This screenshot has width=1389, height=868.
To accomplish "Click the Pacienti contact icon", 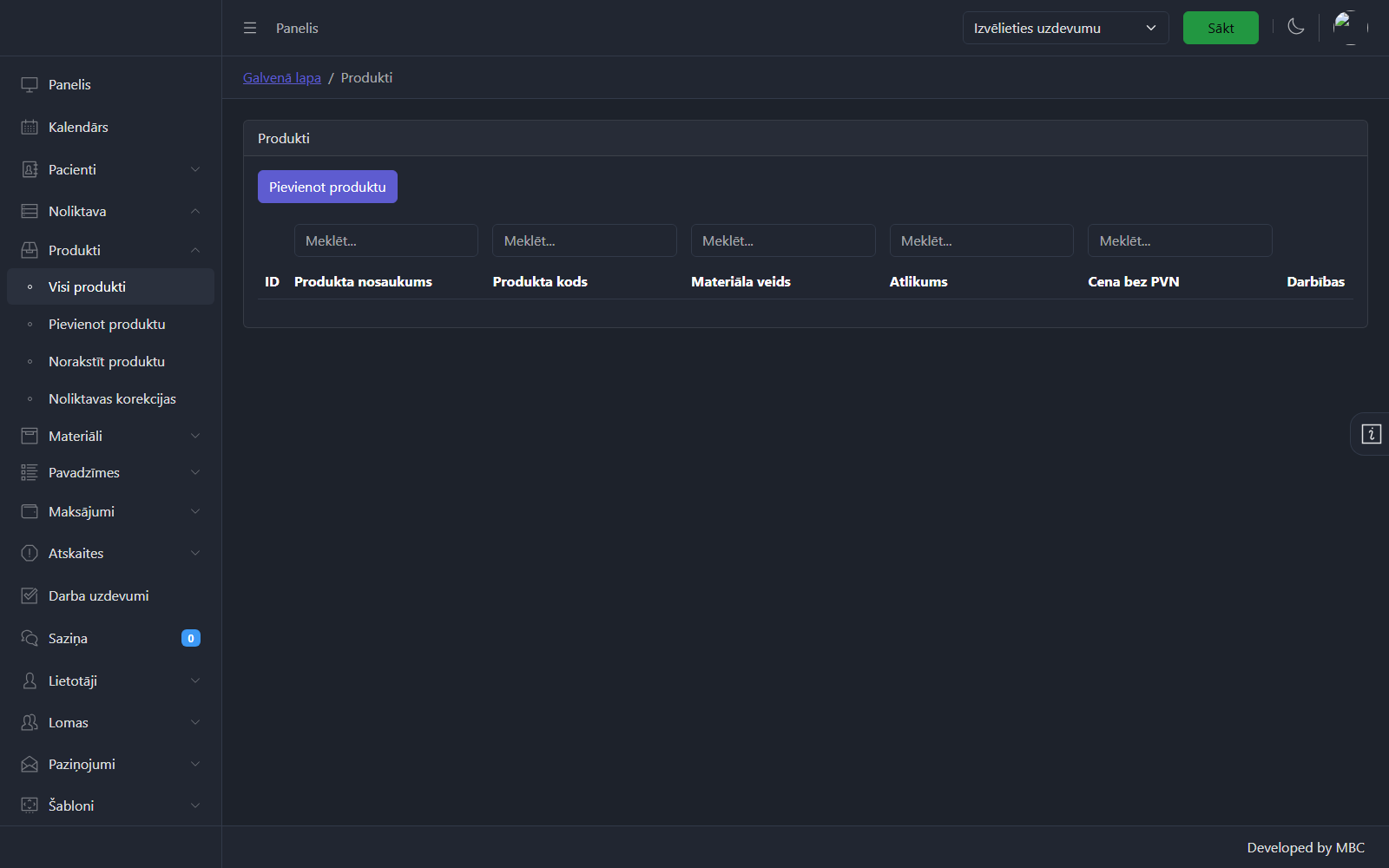I will point(30,169).
